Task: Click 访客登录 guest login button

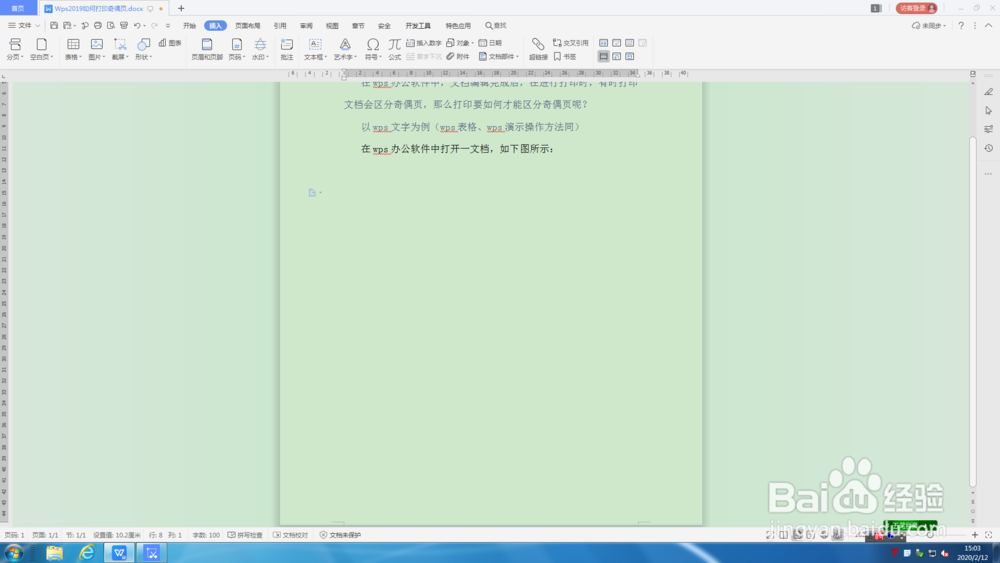Action: pyautogui.click(x=916, y=8)
